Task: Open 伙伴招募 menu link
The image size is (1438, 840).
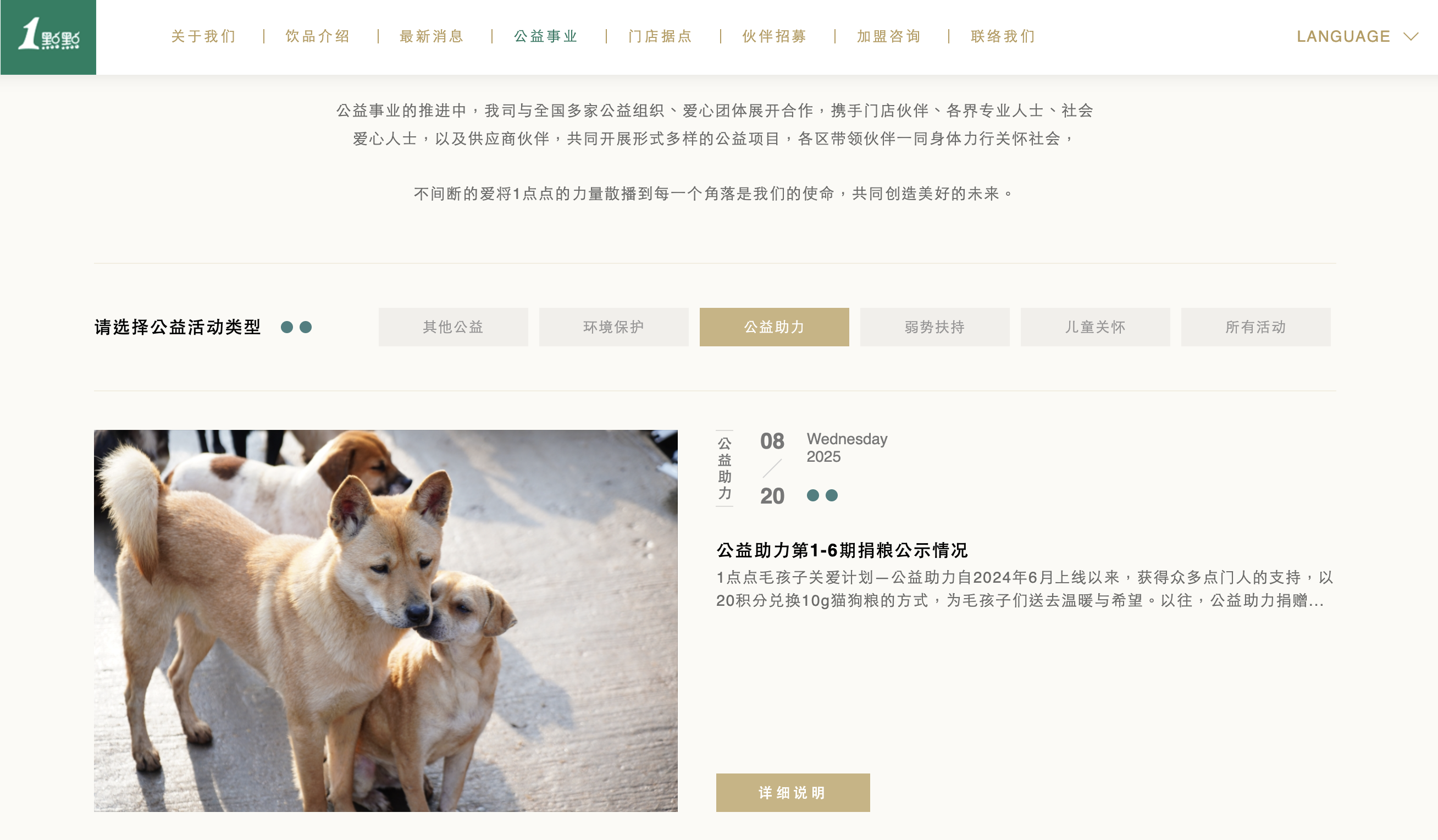Action: click(775, 36)
